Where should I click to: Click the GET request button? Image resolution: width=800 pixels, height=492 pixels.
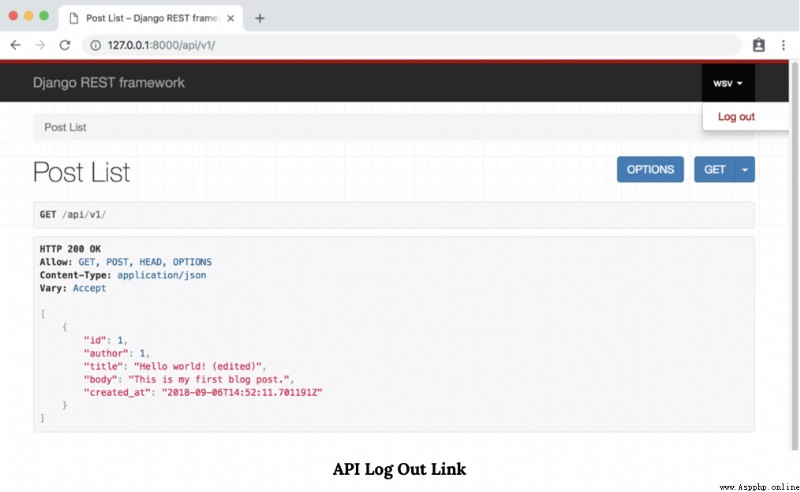click(x=714, y=169)
